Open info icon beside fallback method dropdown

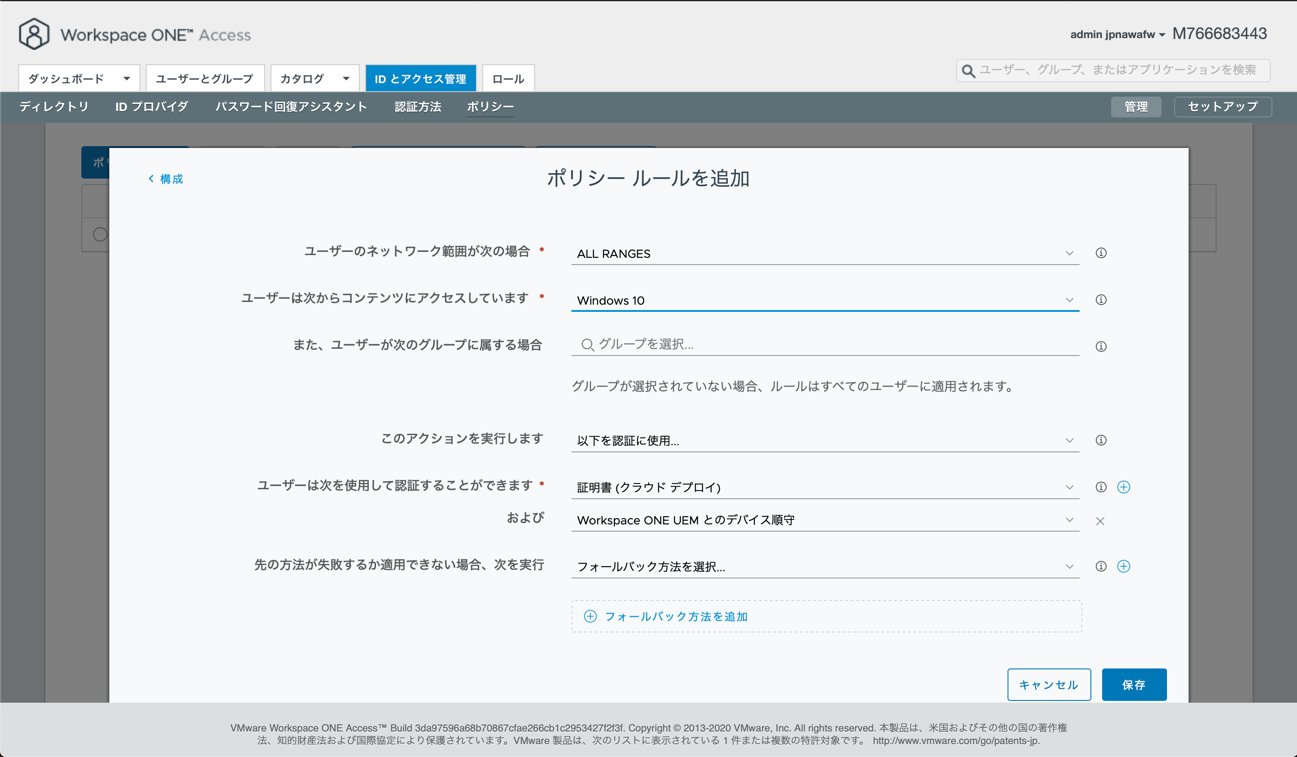pos(1101,566)
